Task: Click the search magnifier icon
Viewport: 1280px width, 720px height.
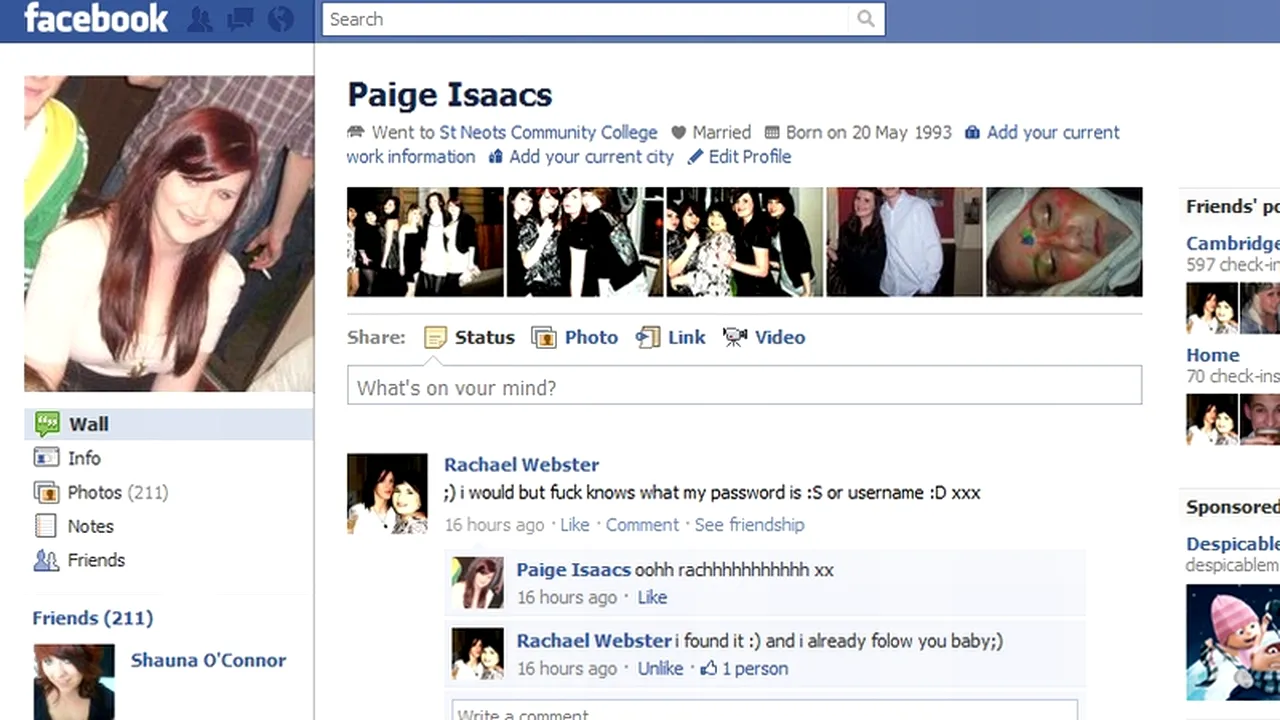Action: point(865,19)
